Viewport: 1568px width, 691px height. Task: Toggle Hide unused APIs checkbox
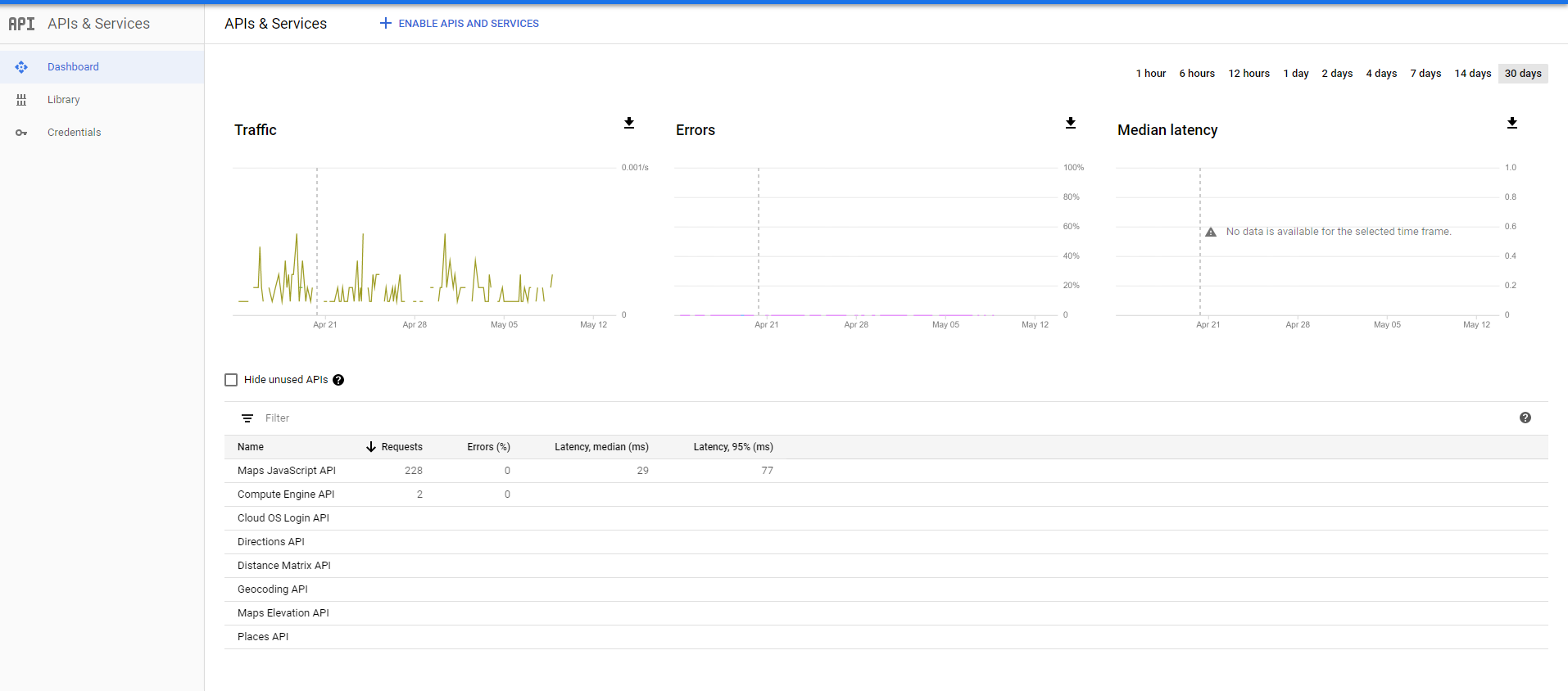(x=231, y=380)
